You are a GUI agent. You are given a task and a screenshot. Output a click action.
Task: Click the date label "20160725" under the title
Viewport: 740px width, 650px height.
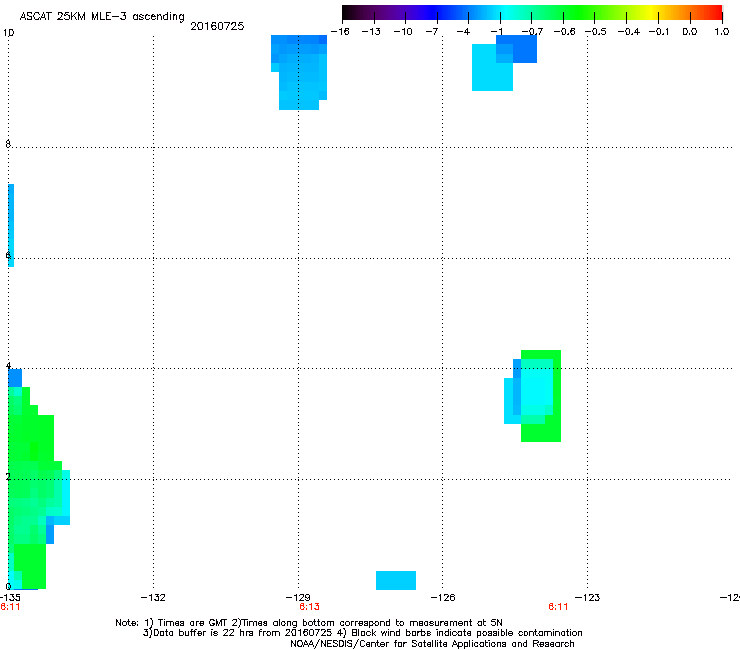point(217,26)
